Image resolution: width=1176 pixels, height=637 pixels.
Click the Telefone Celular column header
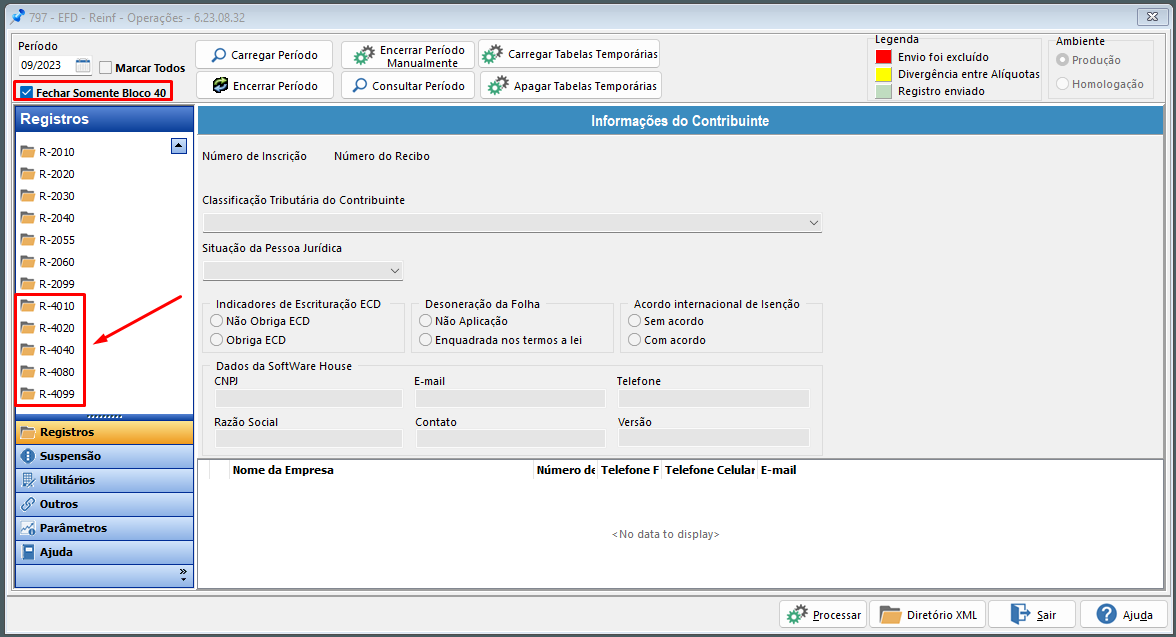point(710,470)
